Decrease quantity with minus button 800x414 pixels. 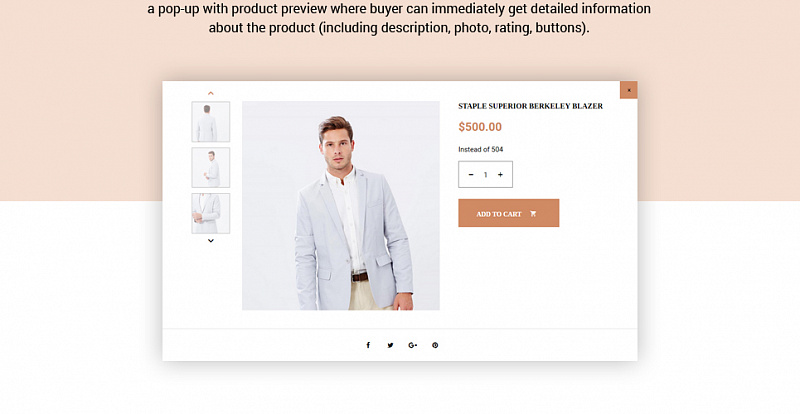(x=471, y=175)
